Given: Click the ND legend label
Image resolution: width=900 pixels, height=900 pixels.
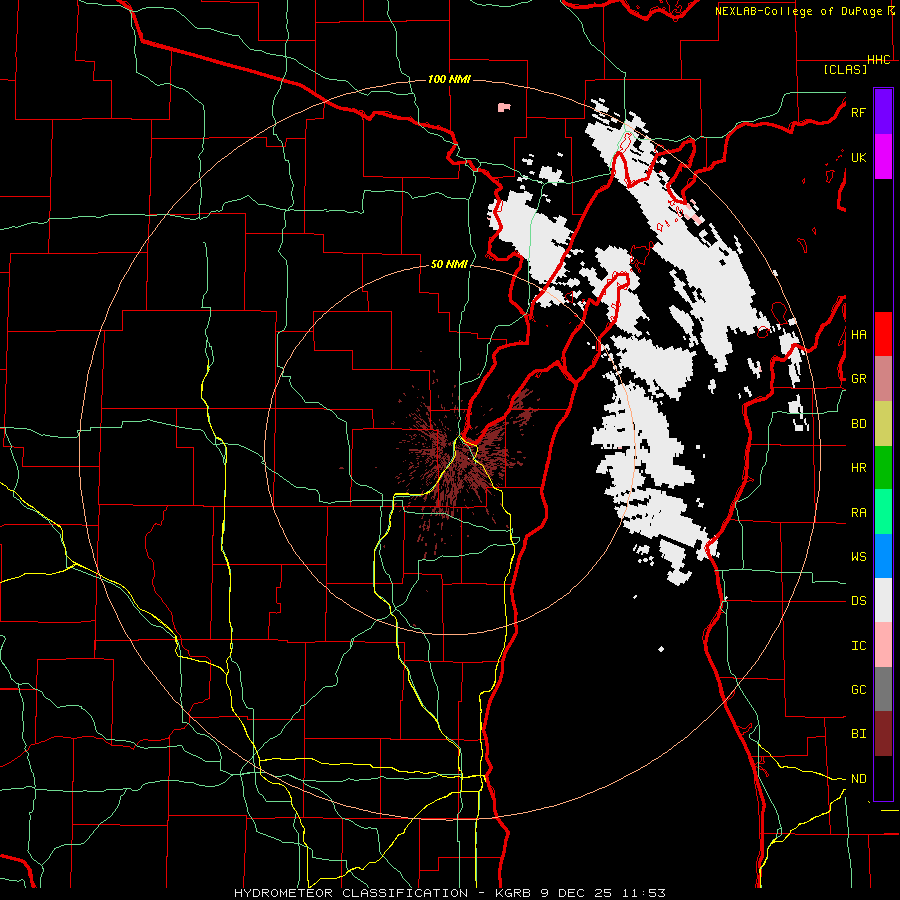Looking at the screenshot, I should pos(858,779).
